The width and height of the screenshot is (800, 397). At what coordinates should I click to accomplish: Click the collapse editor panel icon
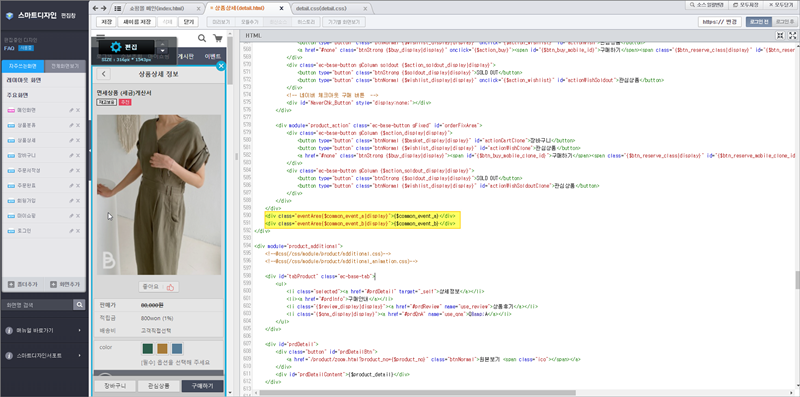pos(780,36)
